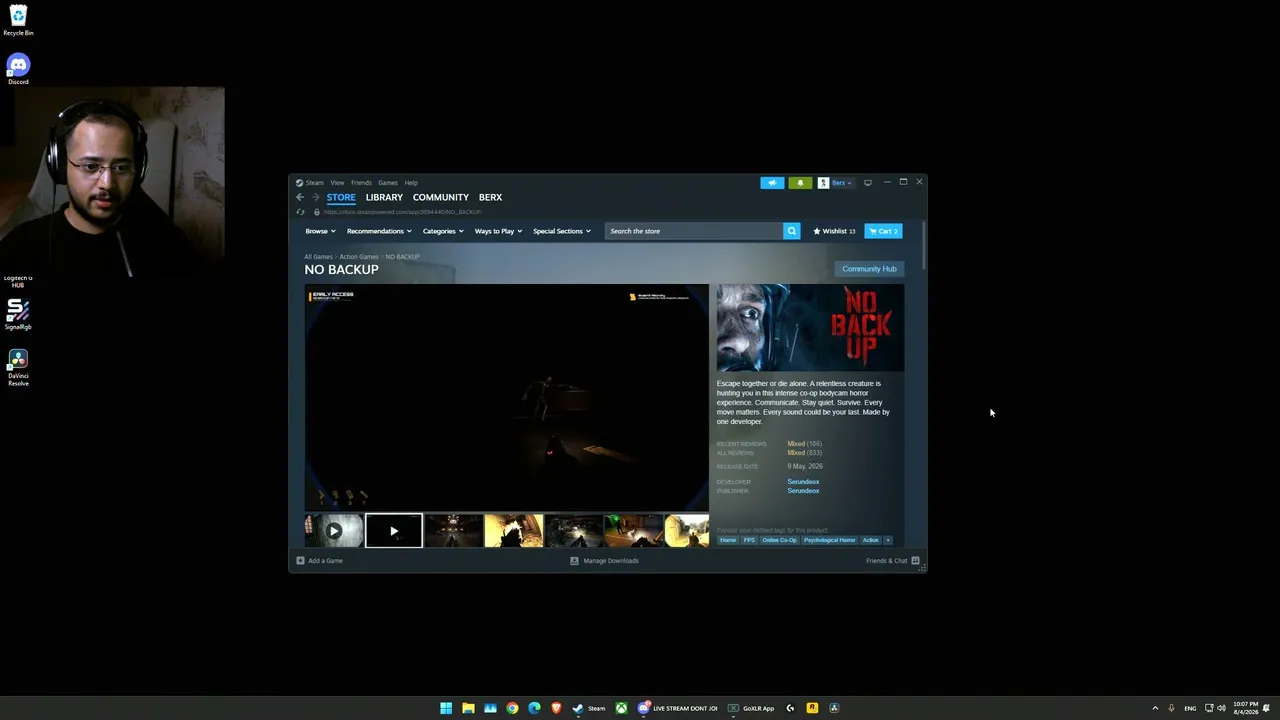
Task: Focus the Search the store field
Action: (694, 231)
